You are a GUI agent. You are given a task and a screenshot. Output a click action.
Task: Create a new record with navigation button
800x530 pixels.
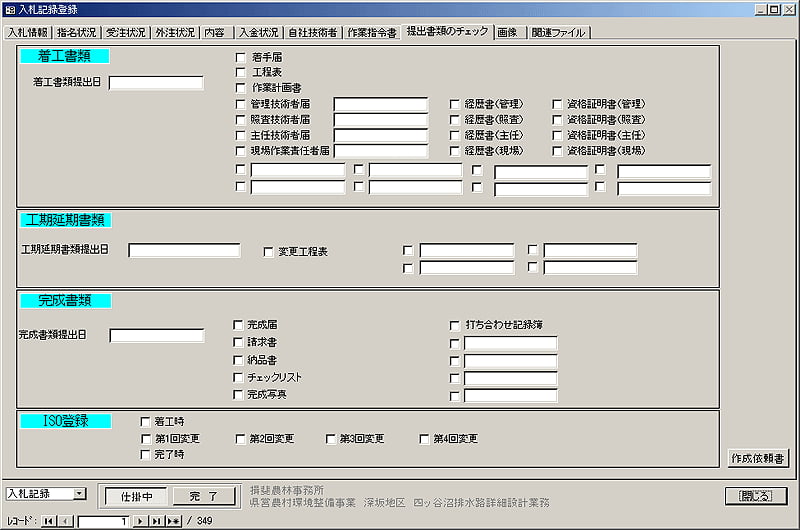(173, 521)
